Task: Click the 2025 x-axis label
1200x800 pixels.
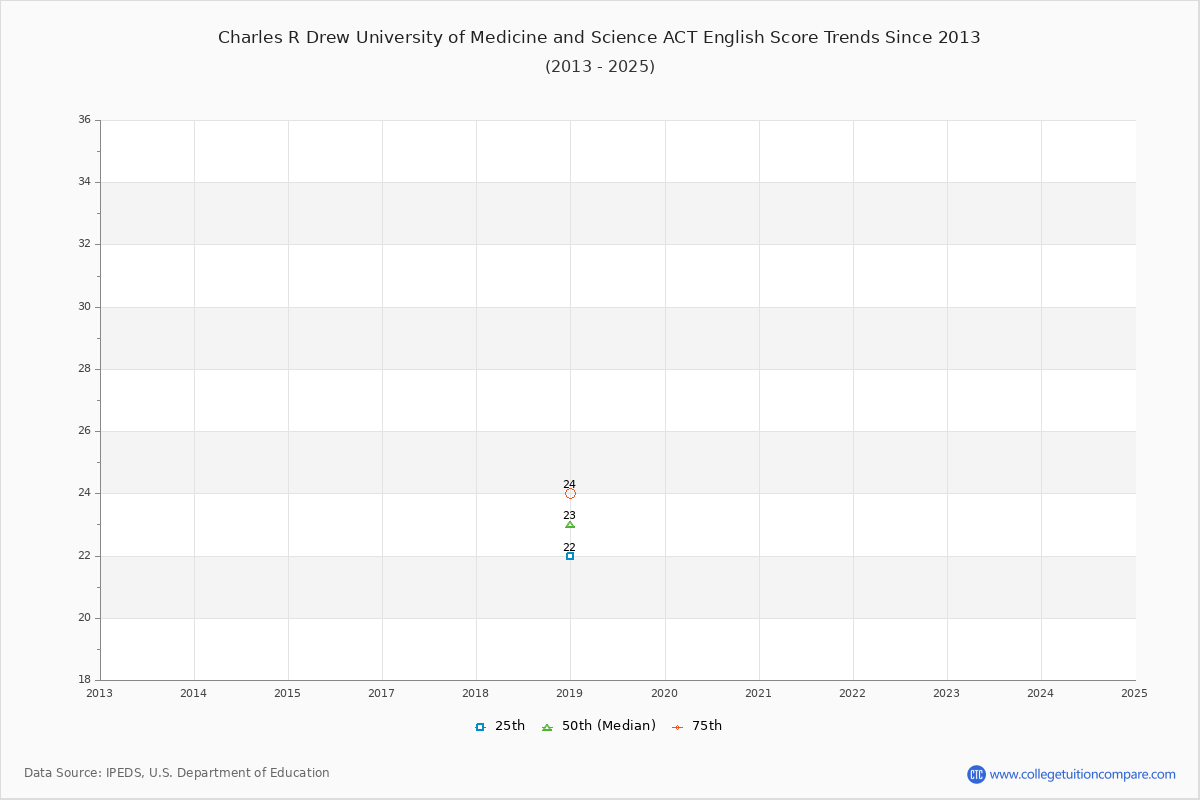Action: click(1135, 693)
